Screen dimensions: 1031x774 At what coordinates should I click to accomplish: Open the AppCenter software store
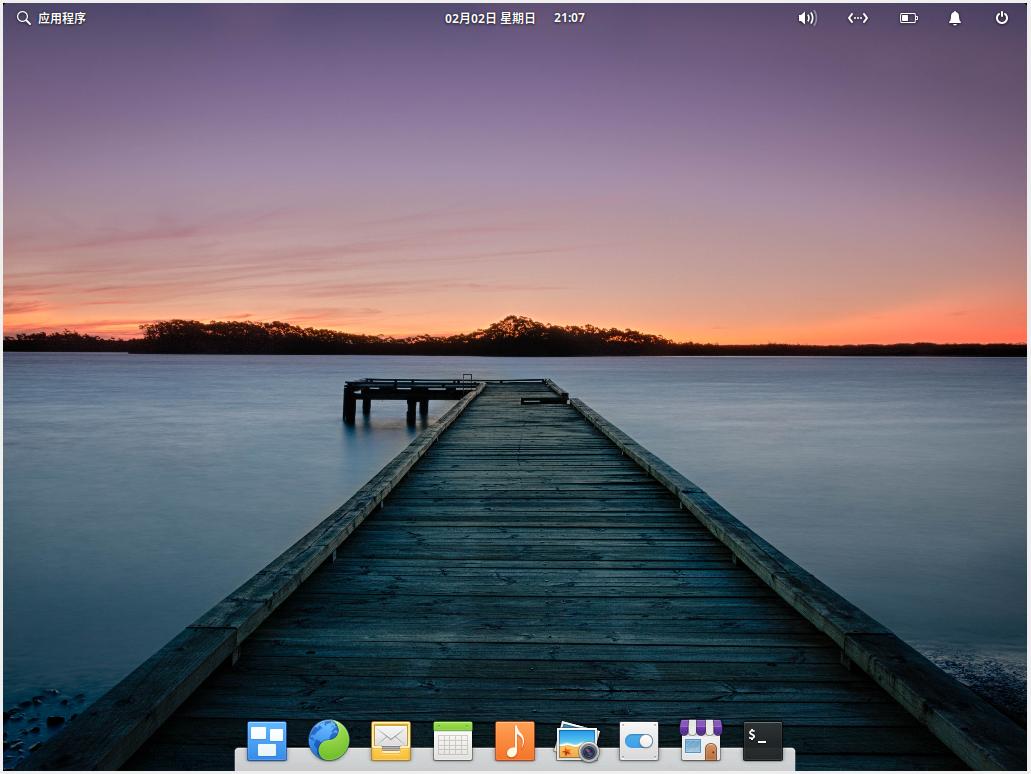coord(700,740)
